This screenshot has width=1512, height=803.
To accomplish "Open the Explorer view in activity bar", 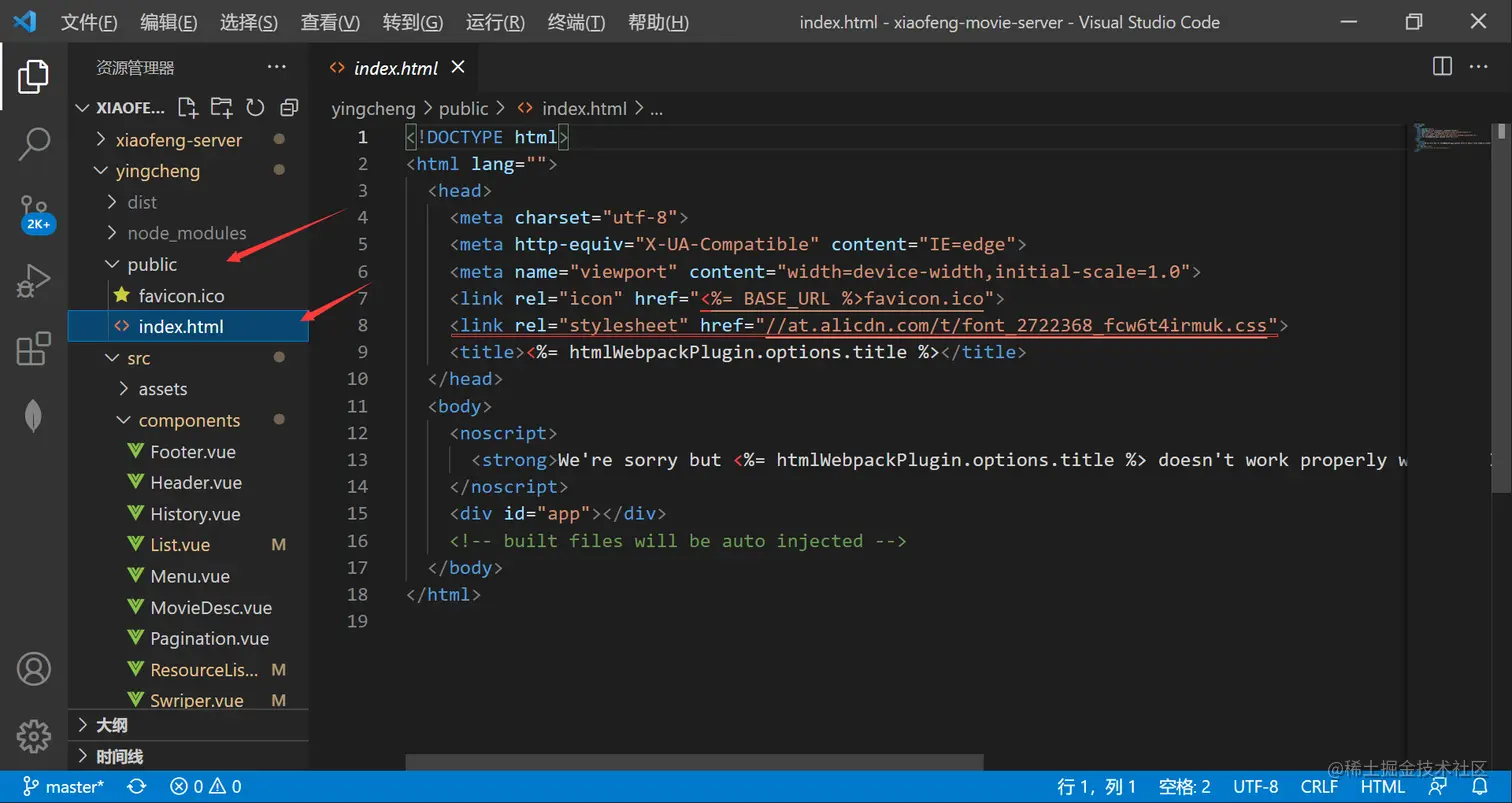I will (33, 76).
